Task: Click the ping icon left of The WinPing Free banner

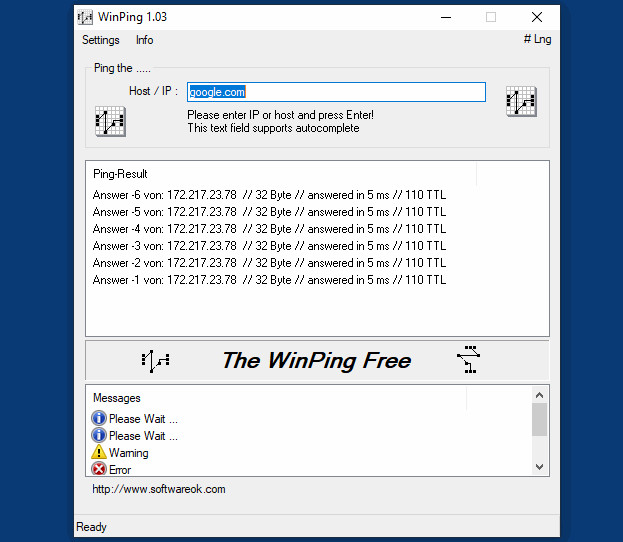Action: tap(155, 361)
